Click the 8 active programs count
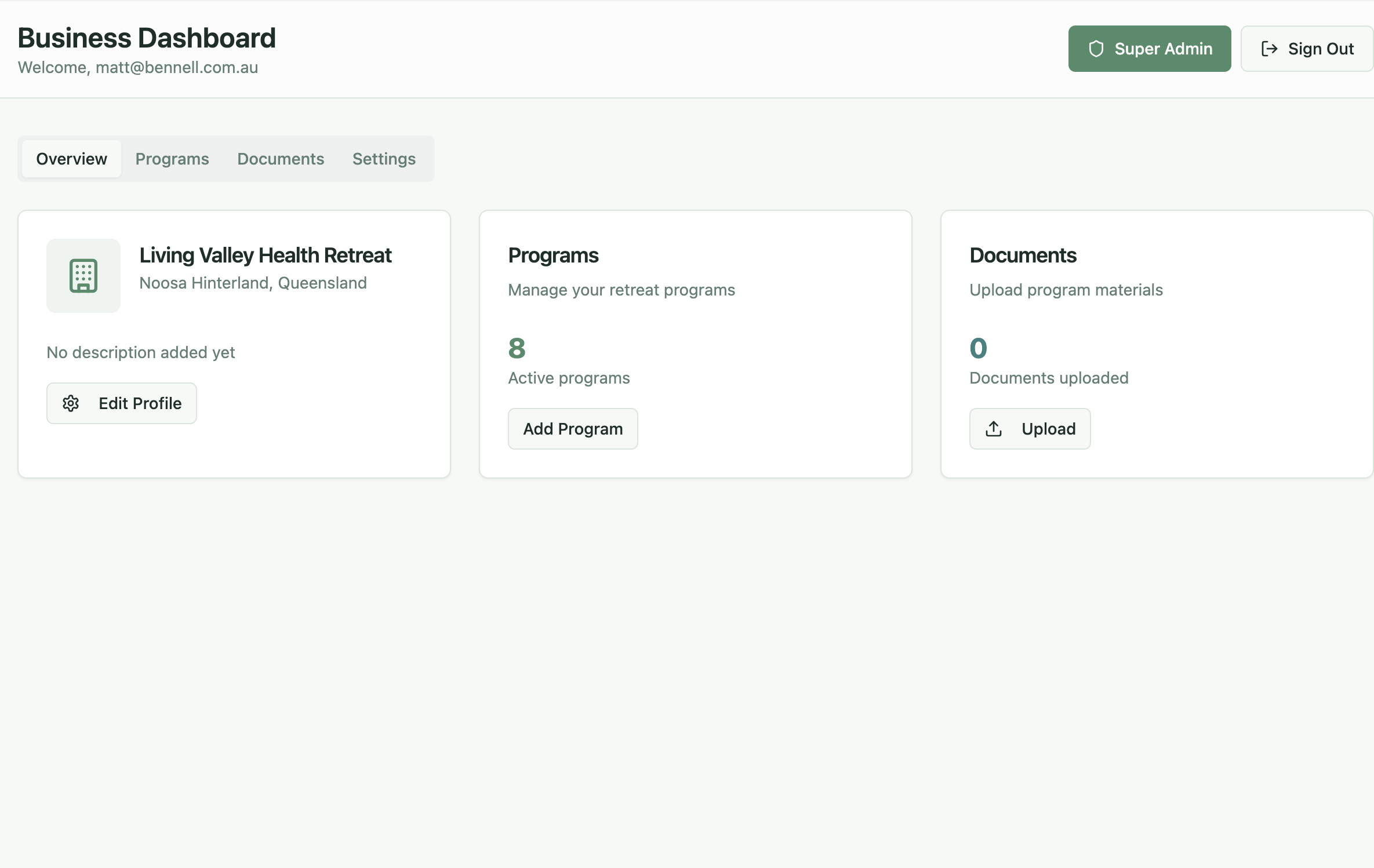Image resolution: width=1374 pixels, height=868 pixels. [x=517, y=348]
